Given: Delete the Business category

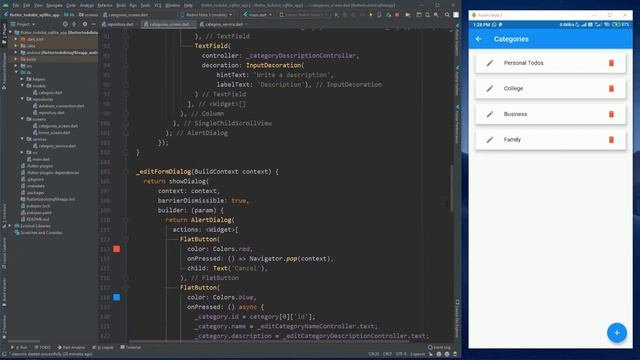Looking at the screenshot, I should coord(611,114).
